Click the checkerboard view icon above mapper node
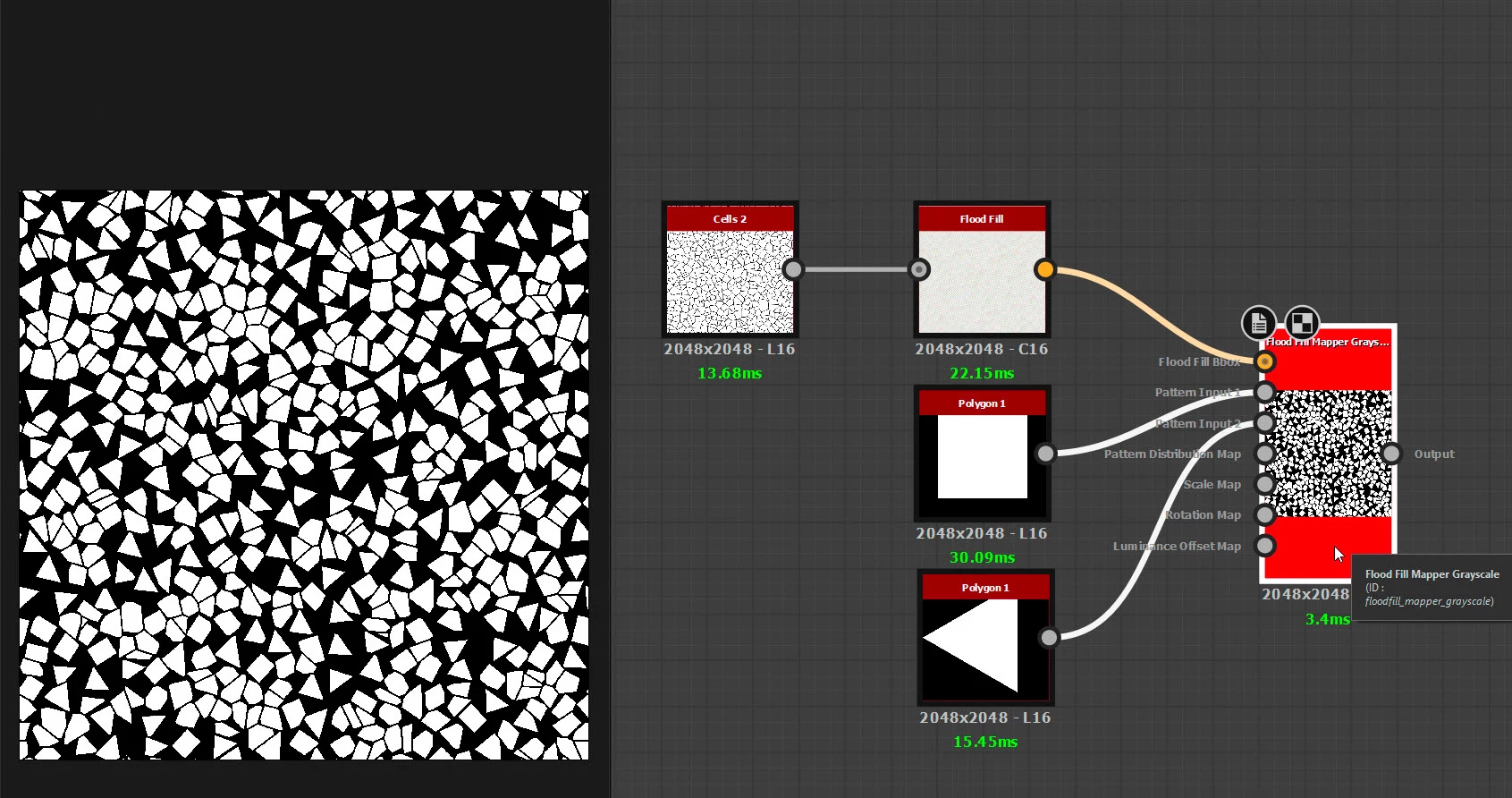The width and height of the screenshot is (1512, 798). coord(1302,323)
